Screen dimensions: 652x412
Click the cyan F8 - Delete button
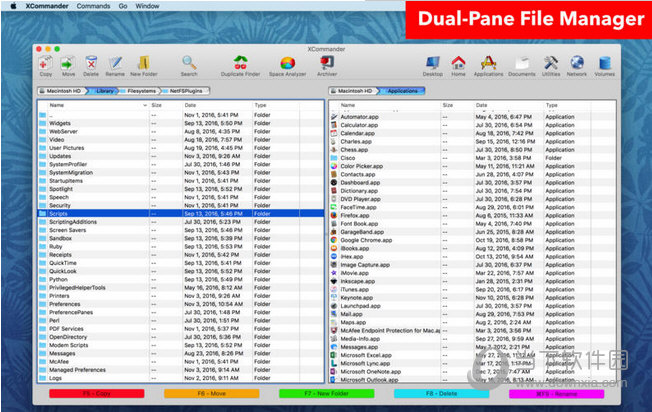coord(441,393)
